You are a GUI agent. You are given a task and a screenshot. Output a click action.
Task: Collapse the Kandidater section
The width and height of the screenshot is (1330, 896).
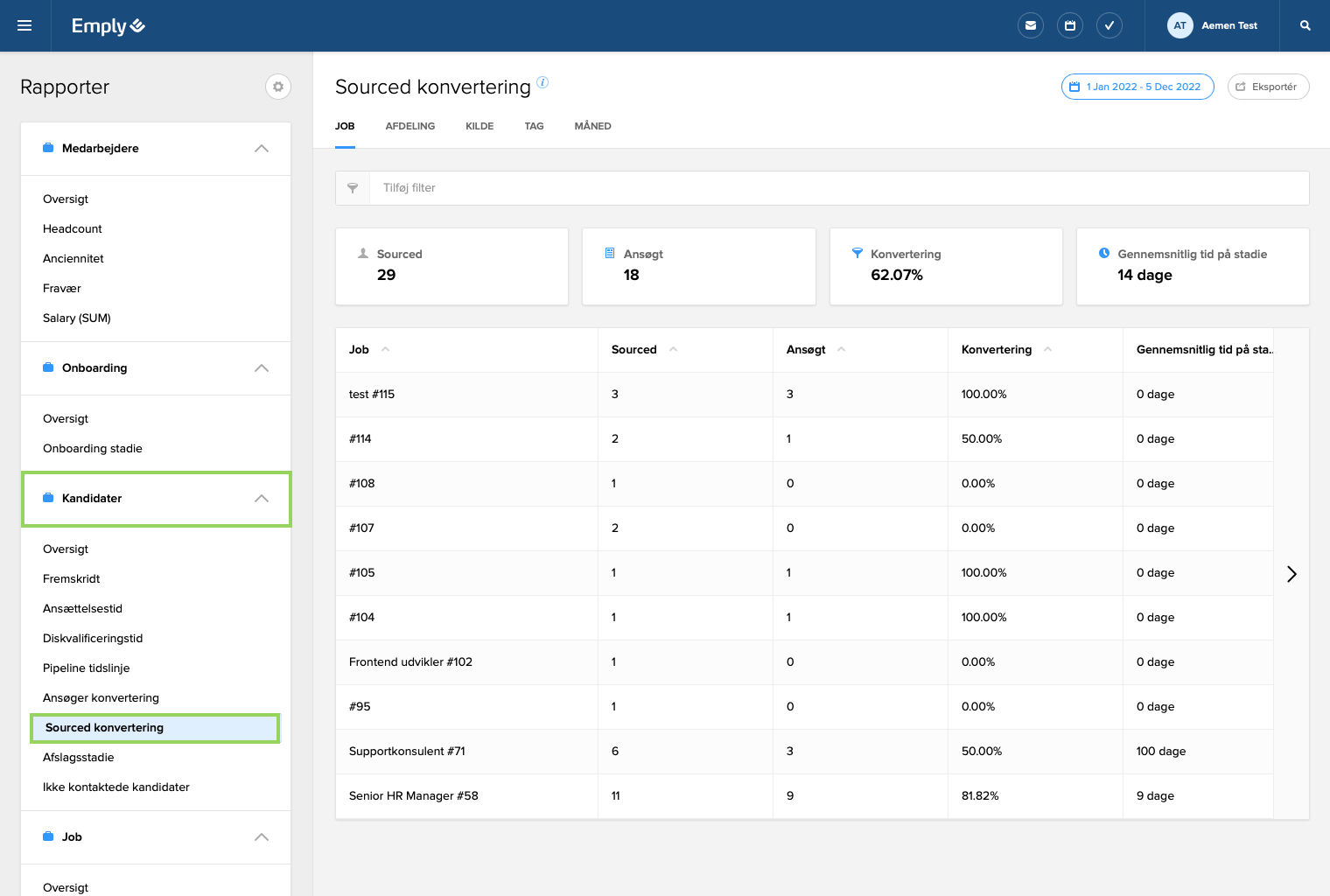(x=261, y=499)
